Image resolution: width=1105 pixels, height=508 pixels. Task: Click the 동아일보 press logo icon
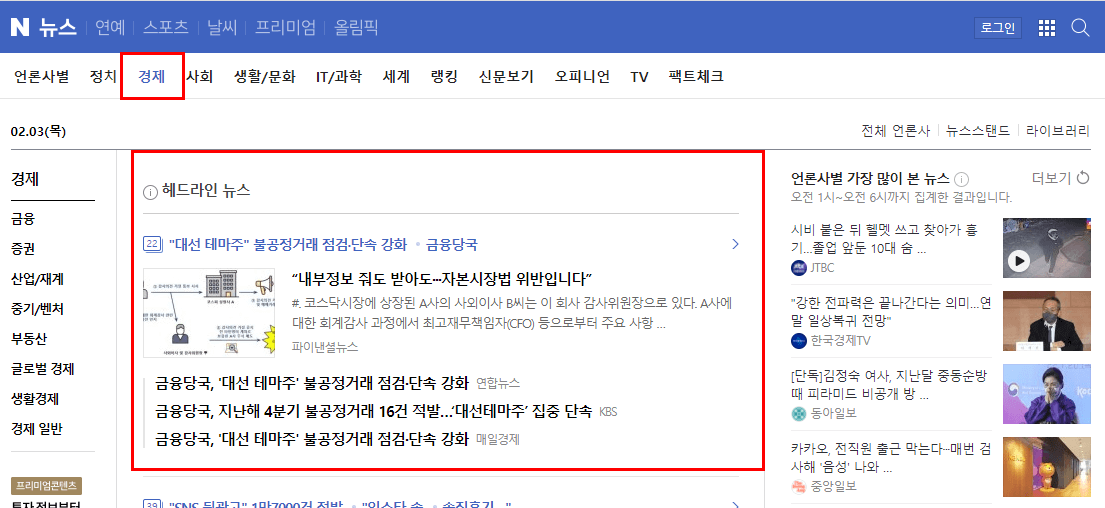[798, 414]
